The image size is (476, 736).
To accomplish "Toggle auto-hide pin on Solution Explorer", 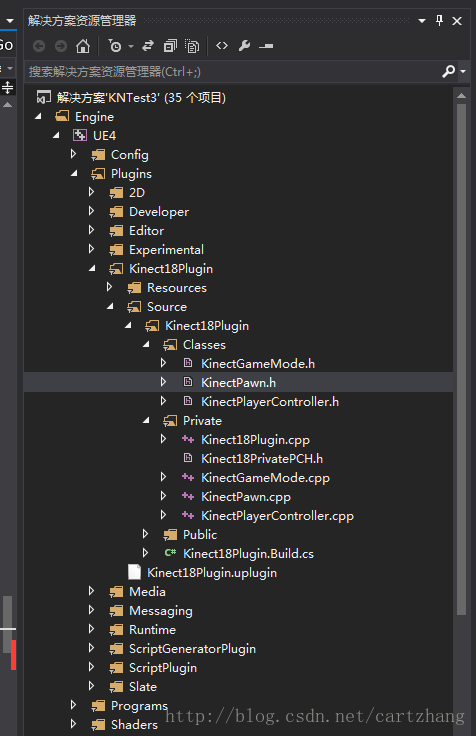I will pyautogui.click(x=439, y=21).
